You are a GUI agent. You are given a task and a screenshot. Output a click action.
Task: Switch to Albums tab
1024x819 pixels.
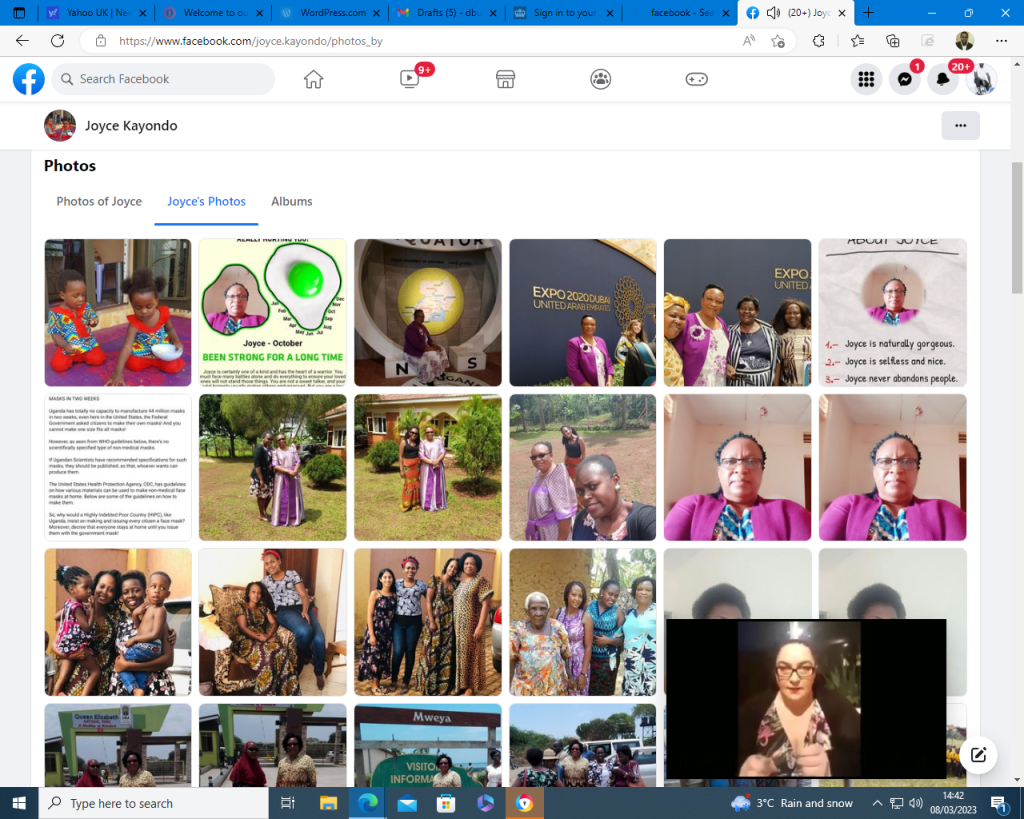pos(292,201)
